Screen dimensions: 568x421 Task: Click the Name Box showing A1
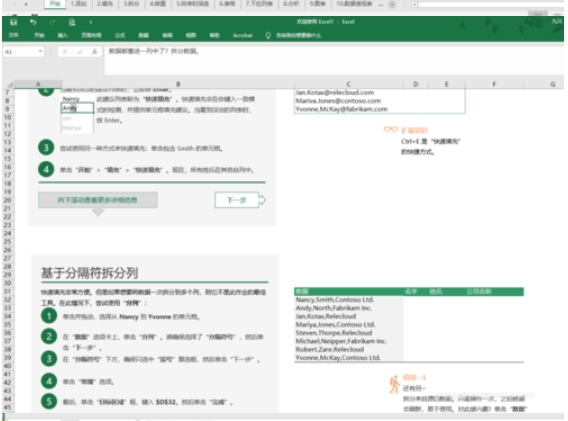pos(20,52)
